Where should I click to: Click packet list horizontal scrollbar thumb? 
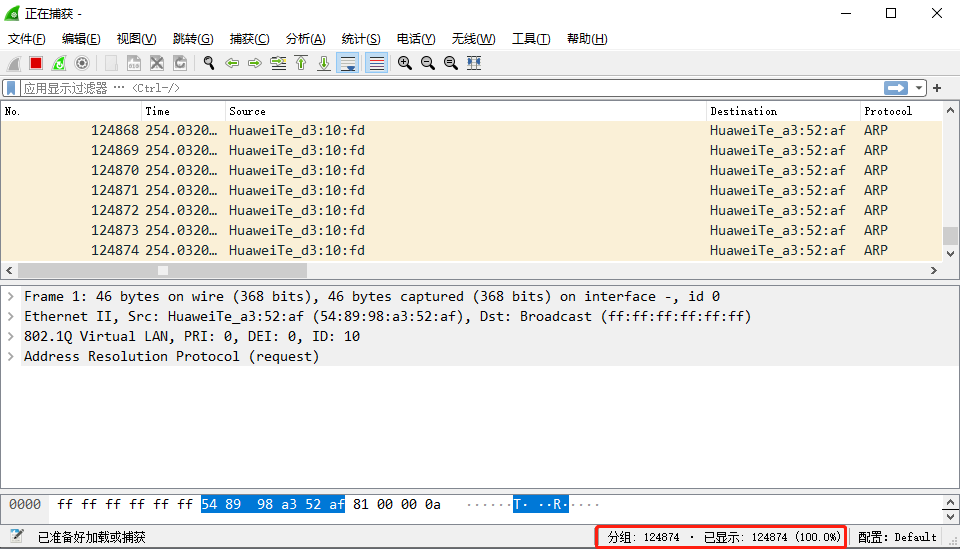tap(162, 271)
